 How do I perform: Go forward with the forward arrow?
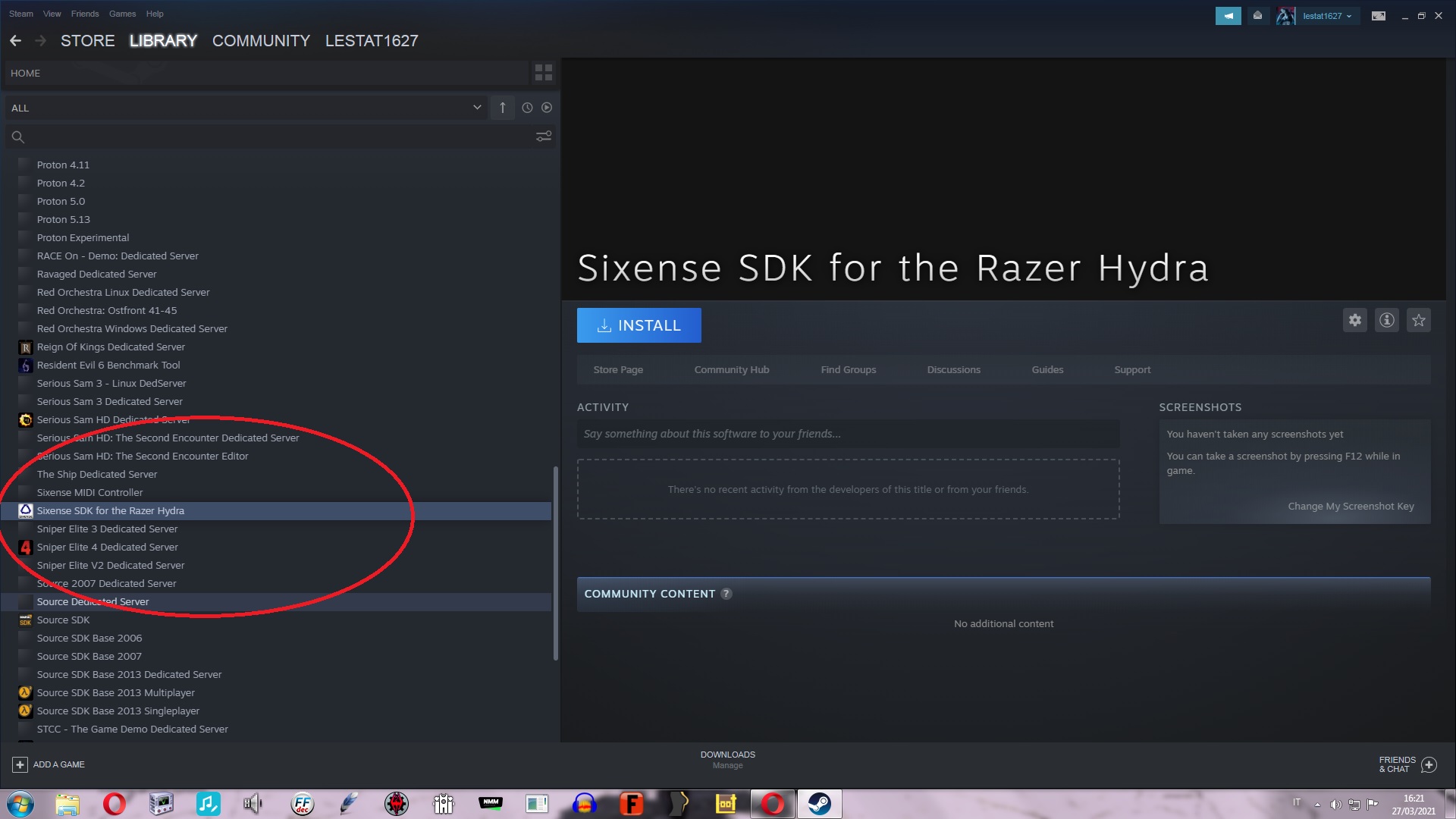click(x=41, y=41)
